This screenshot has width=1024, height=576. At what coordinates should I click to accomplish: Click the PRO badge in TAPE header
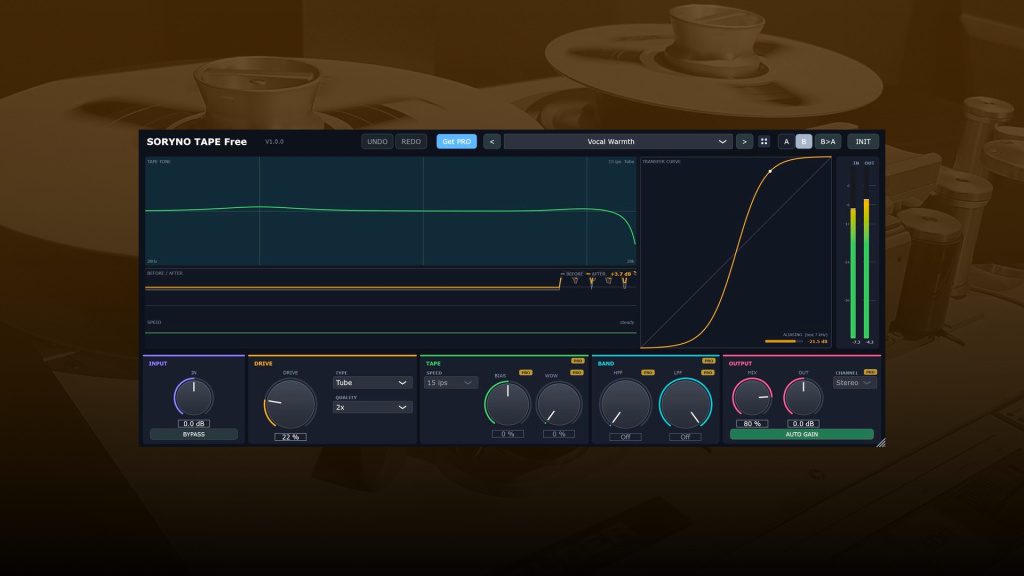click(x=577, y=360)
